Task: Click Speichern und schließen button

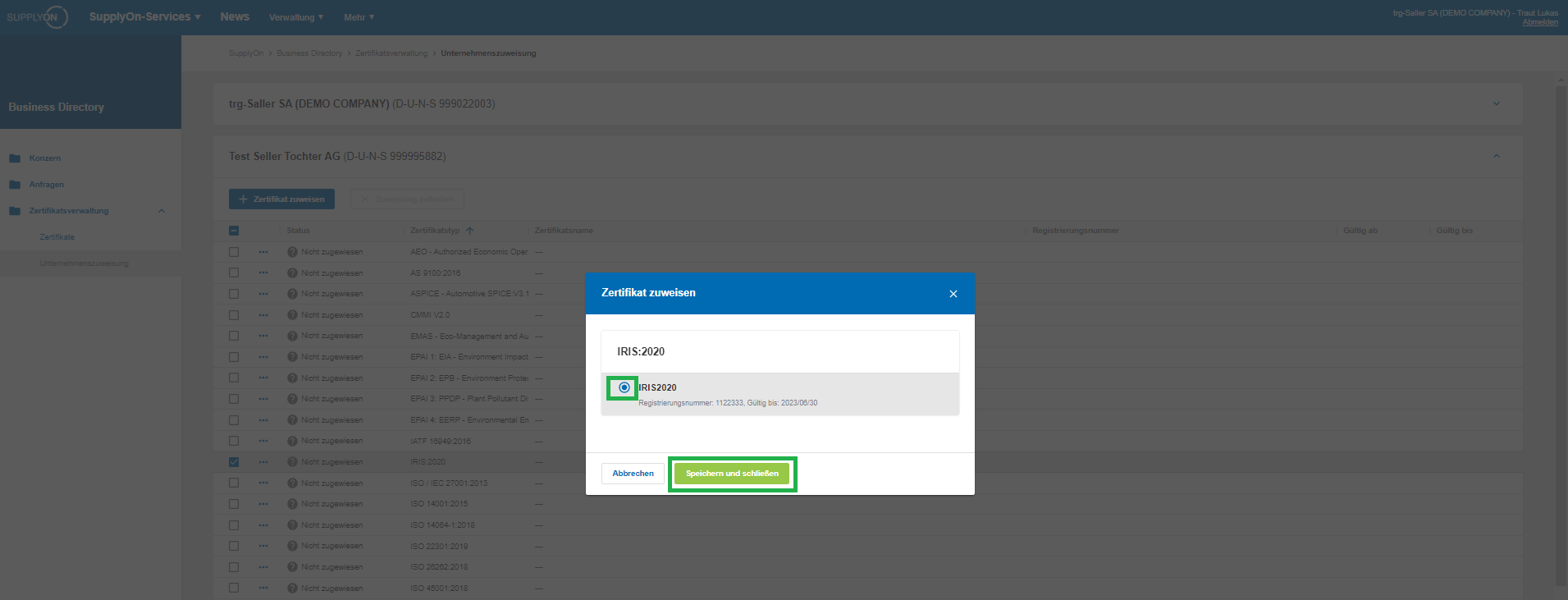Action: (x=732, y=474)
